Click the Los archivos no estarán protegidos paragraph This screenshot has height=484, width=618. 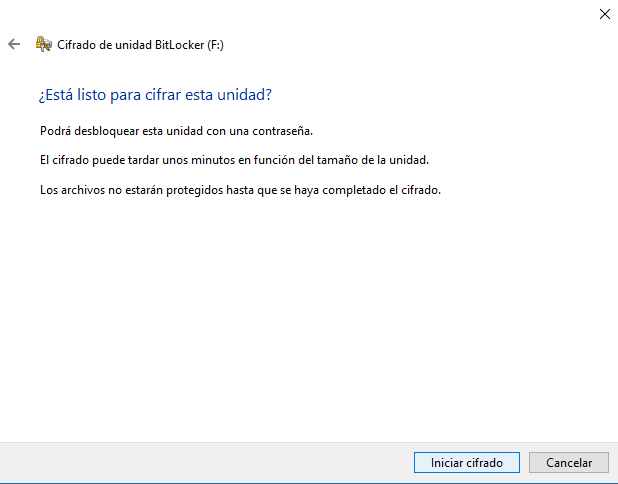coord(240,189)
